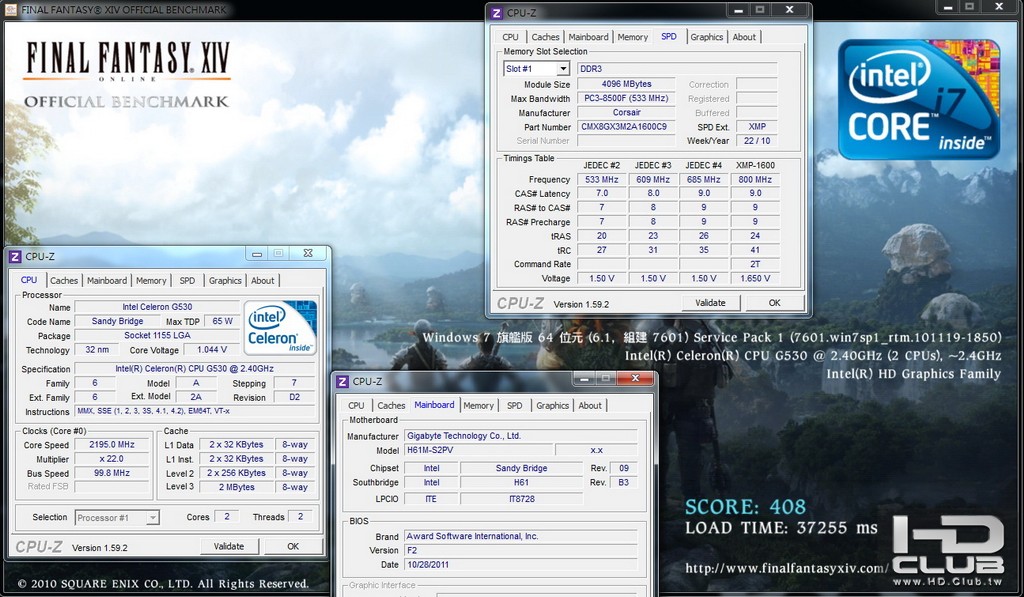Open Memory tab in Mainboard window
This screenshot has width=1024, height=597.
(x=479, y=406)
